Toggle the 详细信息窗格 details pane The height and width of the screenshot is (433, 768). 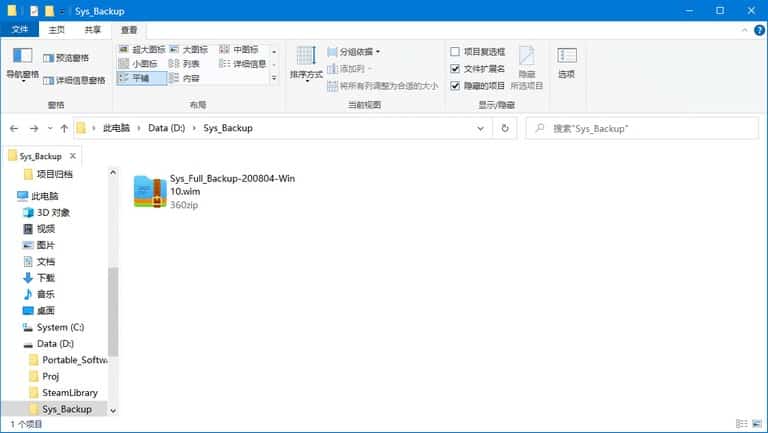74,80
